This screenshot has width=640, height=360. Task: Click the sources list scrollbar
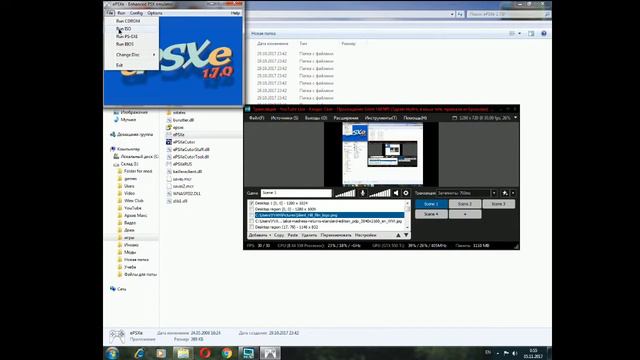407,215
